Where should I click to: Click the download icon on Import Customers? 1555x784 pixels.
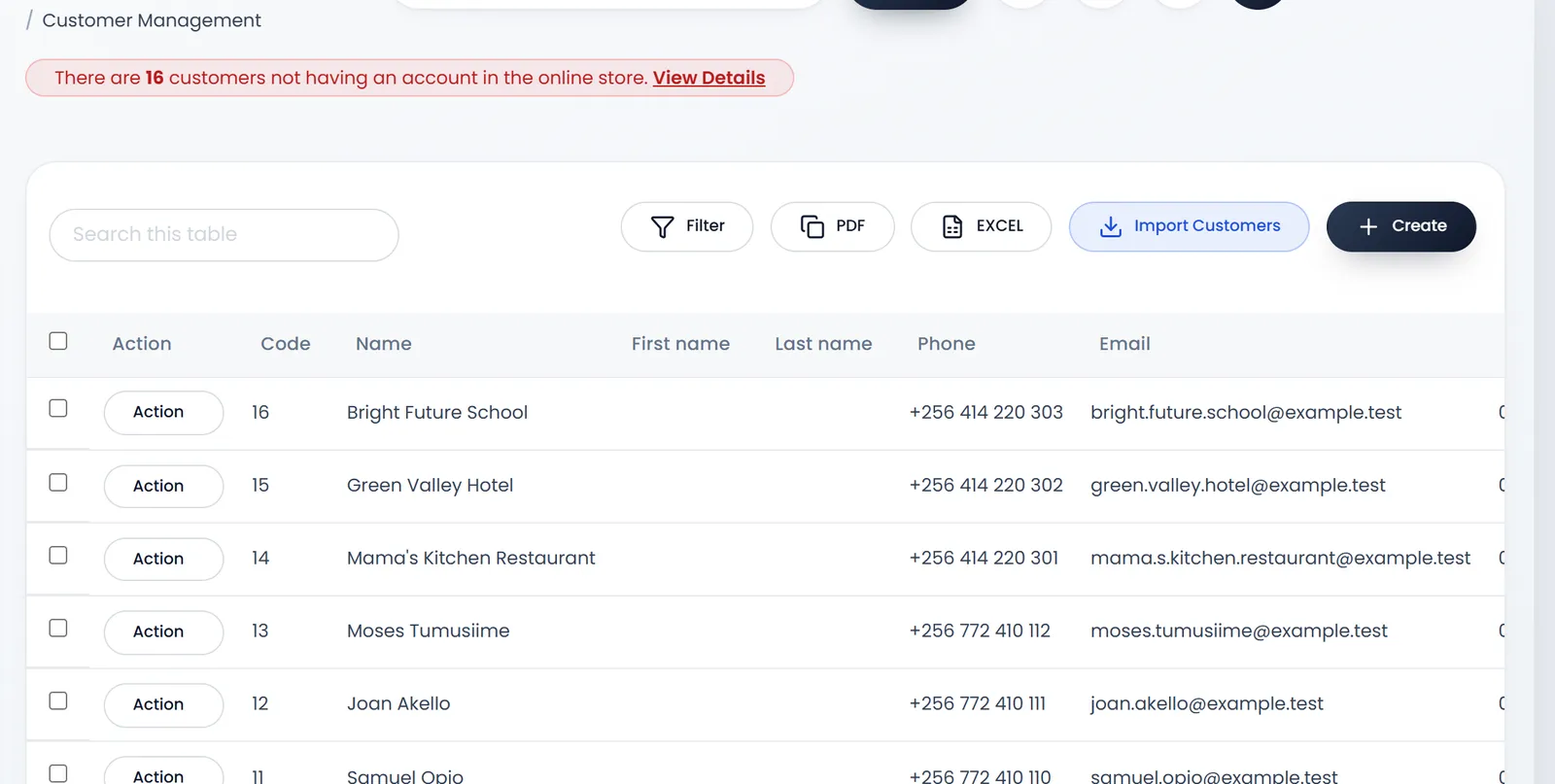(x=1111, y=226)
